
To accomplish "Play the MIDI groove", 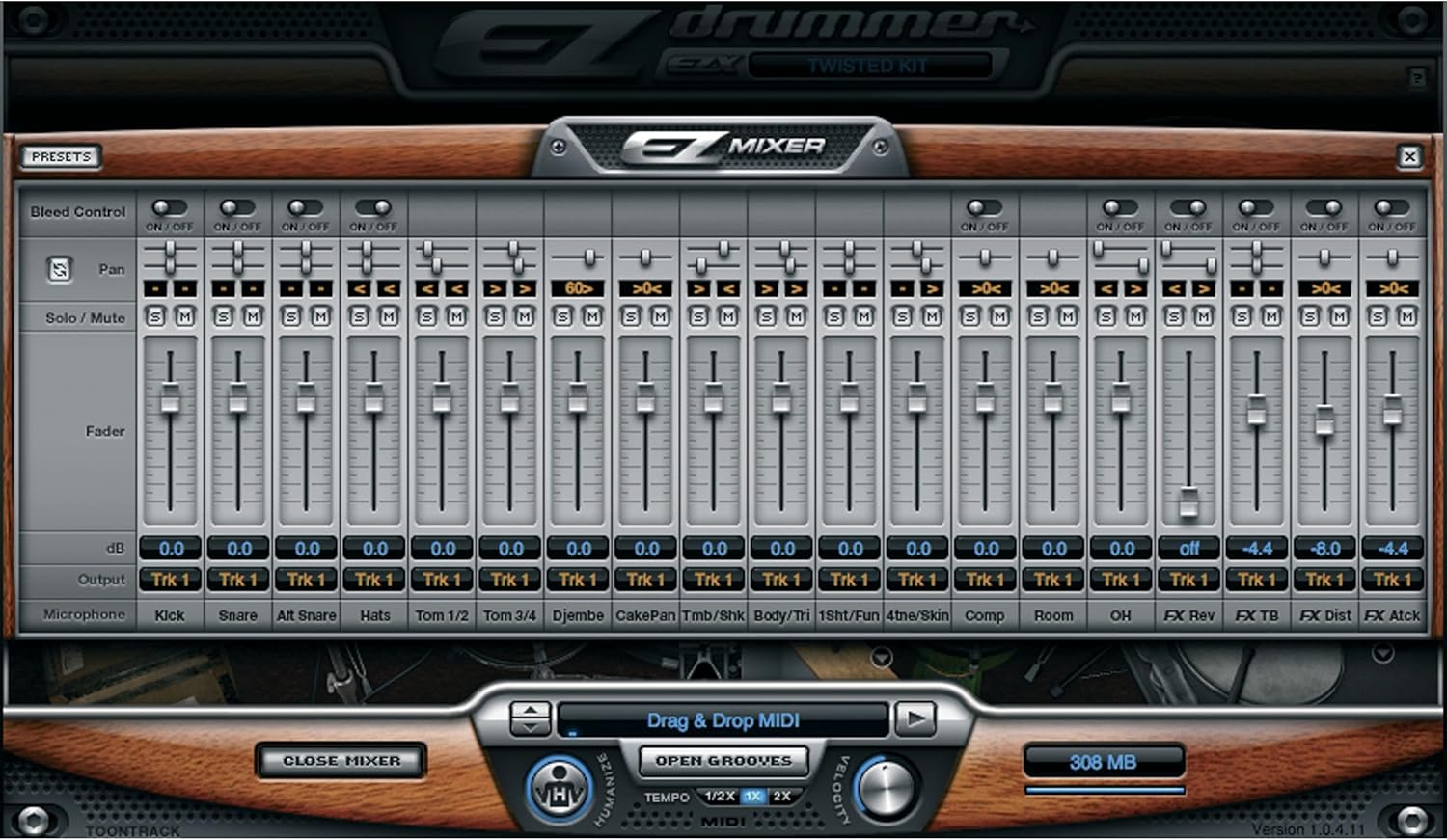I will click(x=915, y=718).
